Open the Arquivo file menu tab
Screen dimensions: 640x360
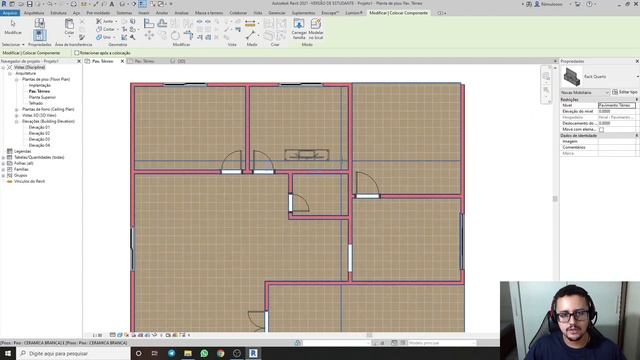[10, 13]
